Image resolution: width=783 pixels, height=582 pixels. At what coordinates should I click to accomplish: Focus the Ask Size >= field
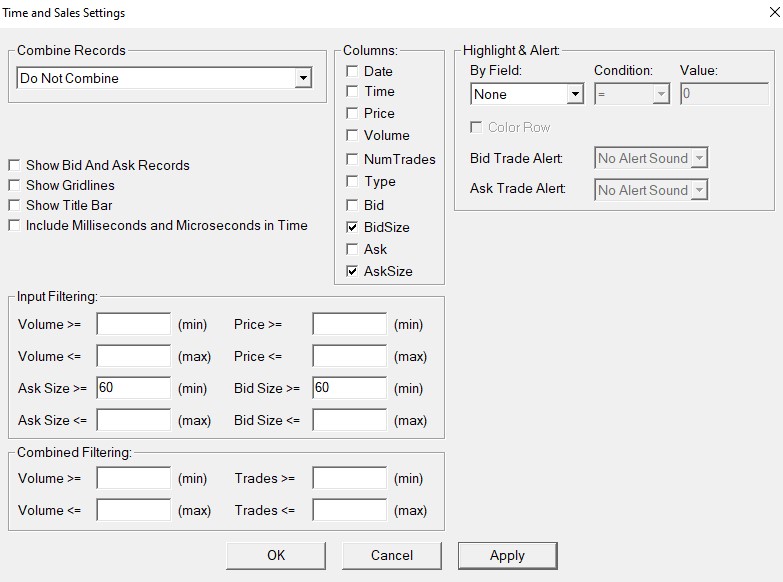pos(134,388)
